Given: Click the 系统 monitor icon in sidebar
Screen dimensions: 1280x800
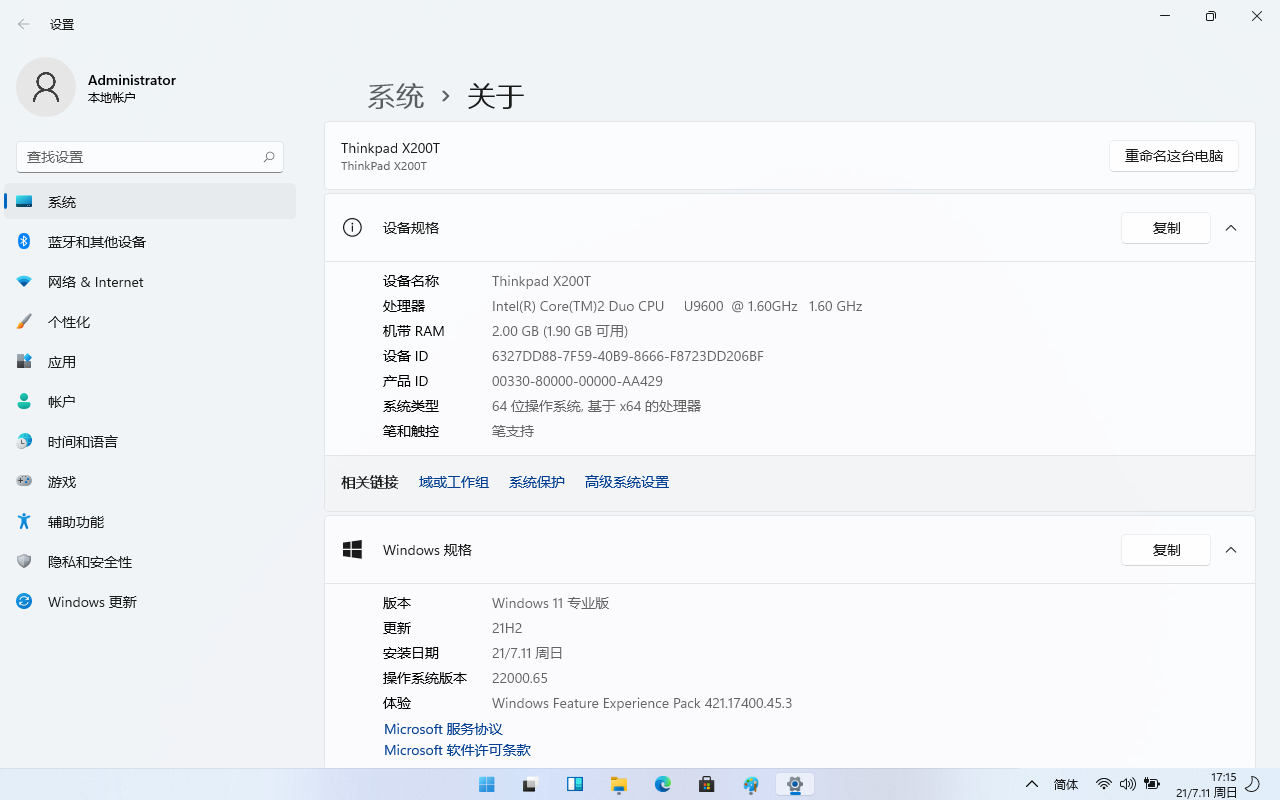Looking at the screenshot, I should point(24,202).
